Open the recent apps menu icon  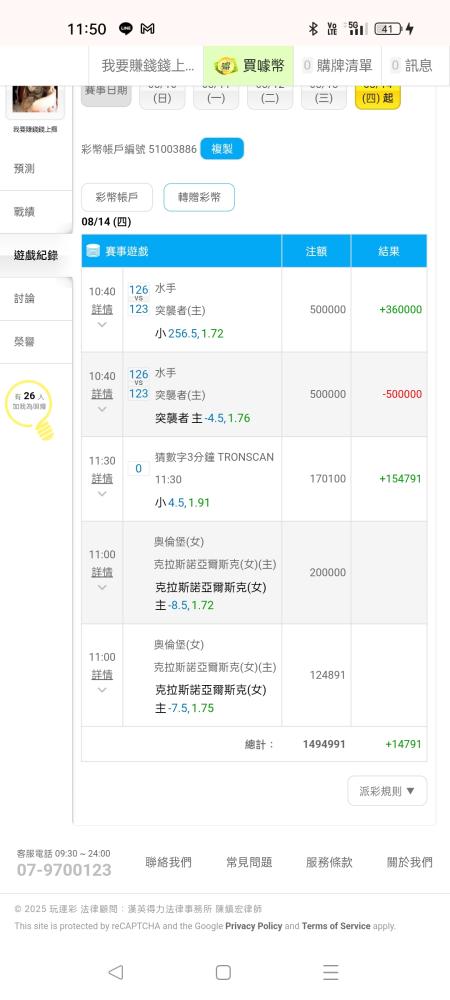pos(330,972)
